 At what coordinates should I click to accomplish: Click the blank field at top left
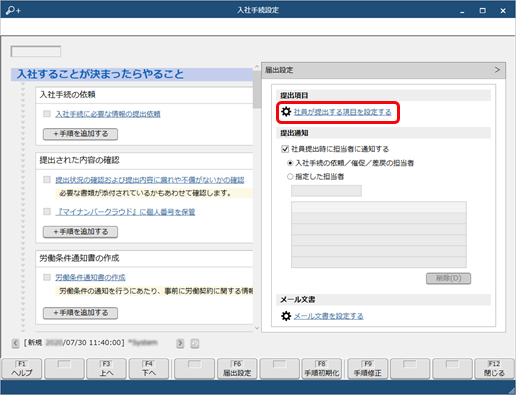(36, 52)
